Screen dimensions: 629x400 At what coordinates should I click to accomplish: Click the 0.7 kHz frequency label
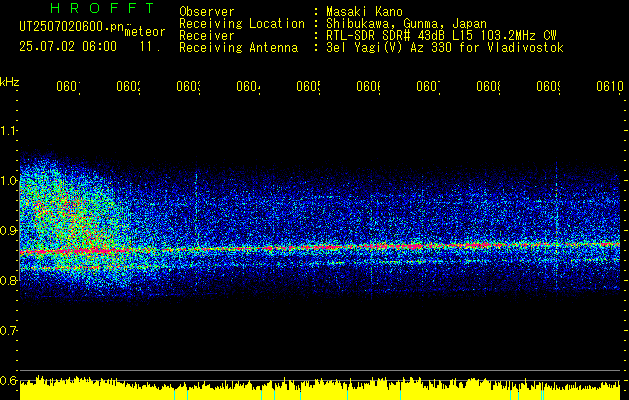click(8, 330)
